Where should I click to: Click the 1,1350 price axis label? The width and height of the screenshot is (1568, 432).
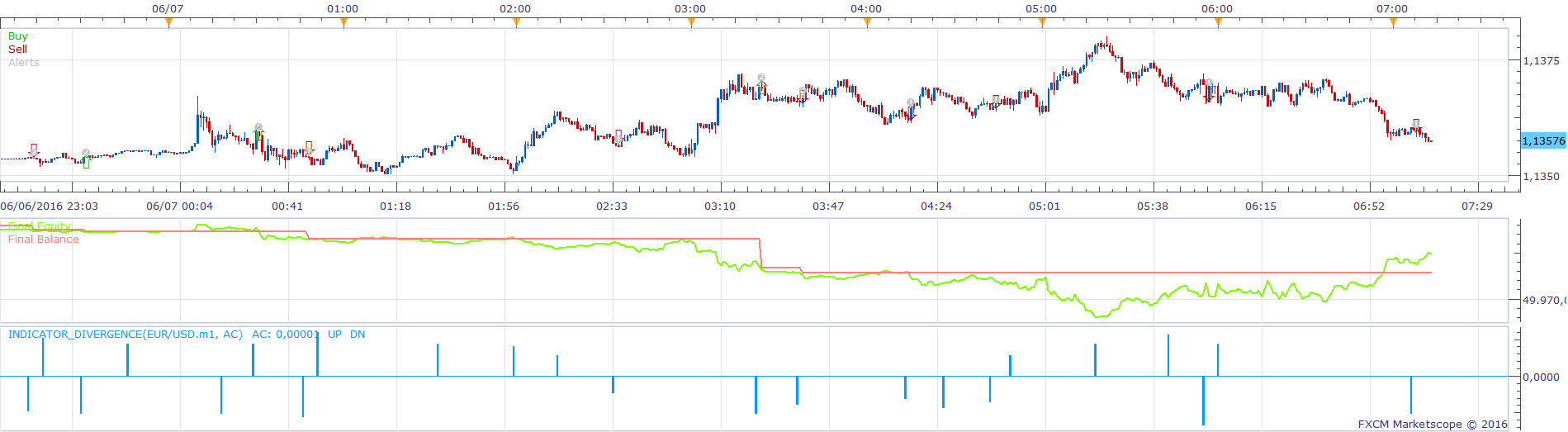click(x=1541, y=177)
